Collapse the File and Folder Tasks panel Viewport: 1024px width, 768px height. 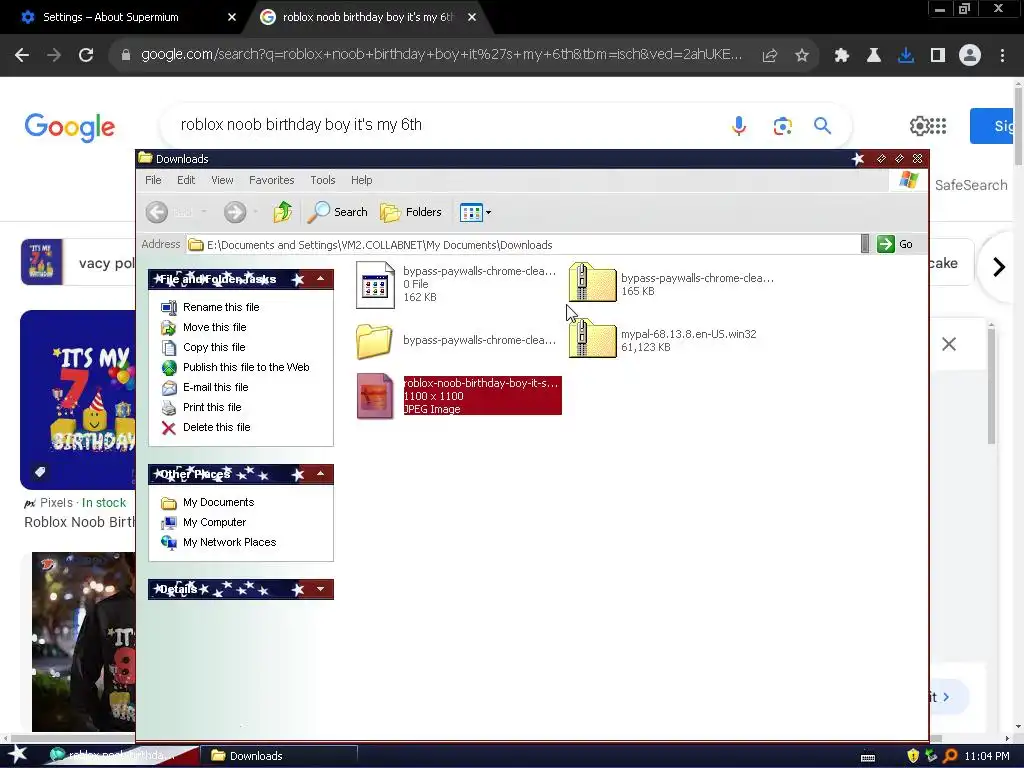tap(321, 279)
